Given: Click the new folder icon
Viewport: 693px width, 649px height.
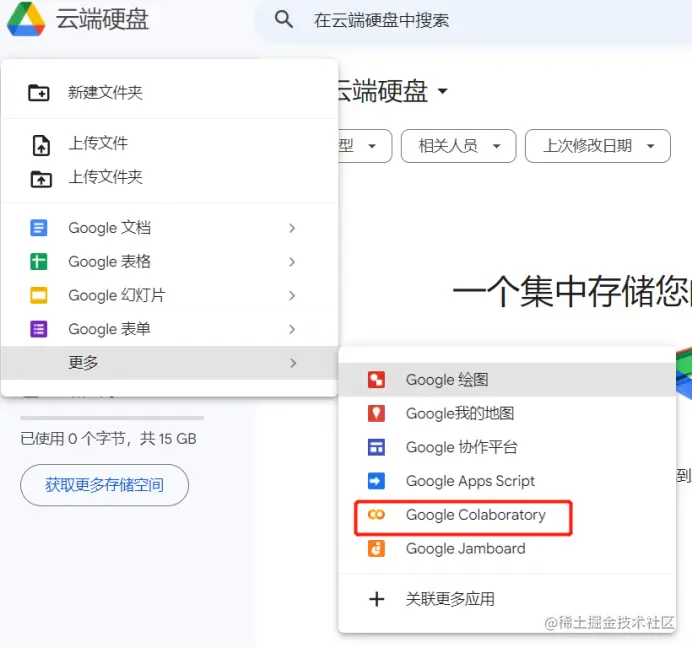Looking at the screenshot, I should 39,93.
